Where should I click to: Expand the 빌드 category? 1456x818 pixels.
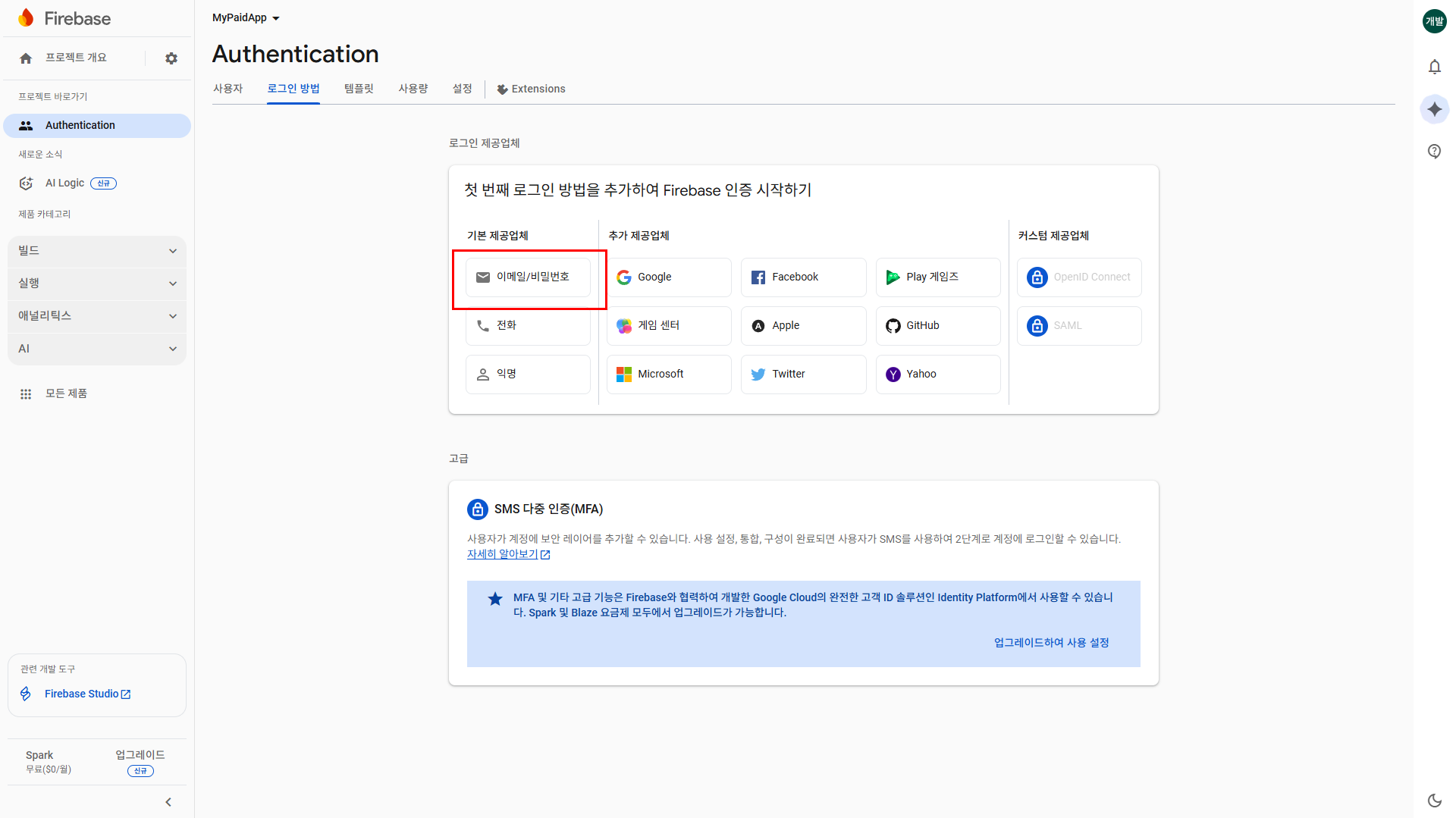[97, 251]
